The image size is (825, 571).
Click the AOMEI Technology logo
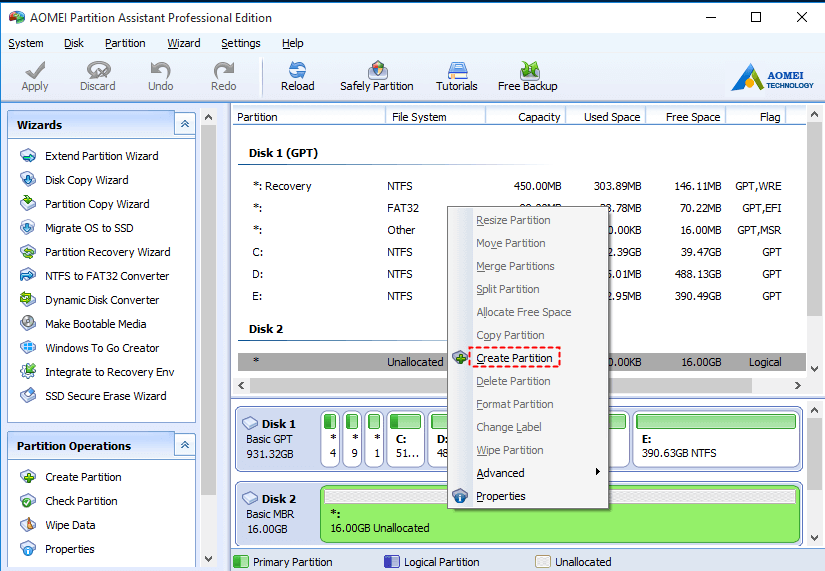[x=772, y=77]
